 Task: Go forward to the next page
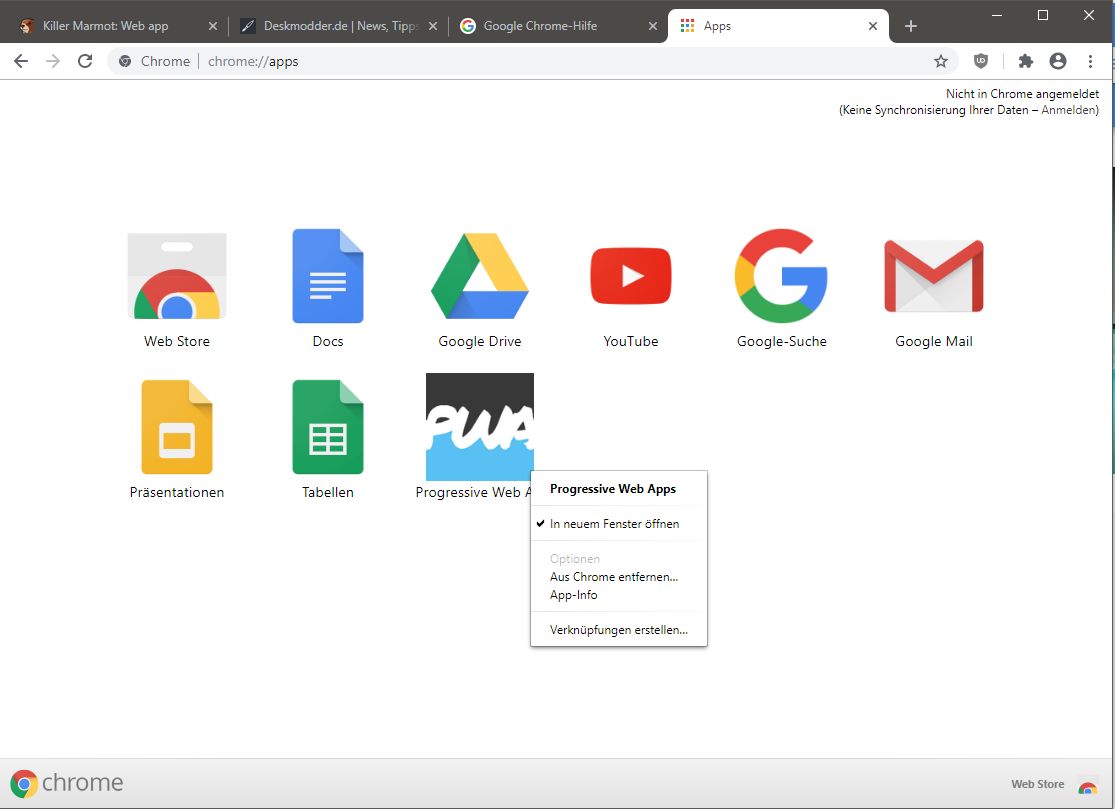click(53, 61)
